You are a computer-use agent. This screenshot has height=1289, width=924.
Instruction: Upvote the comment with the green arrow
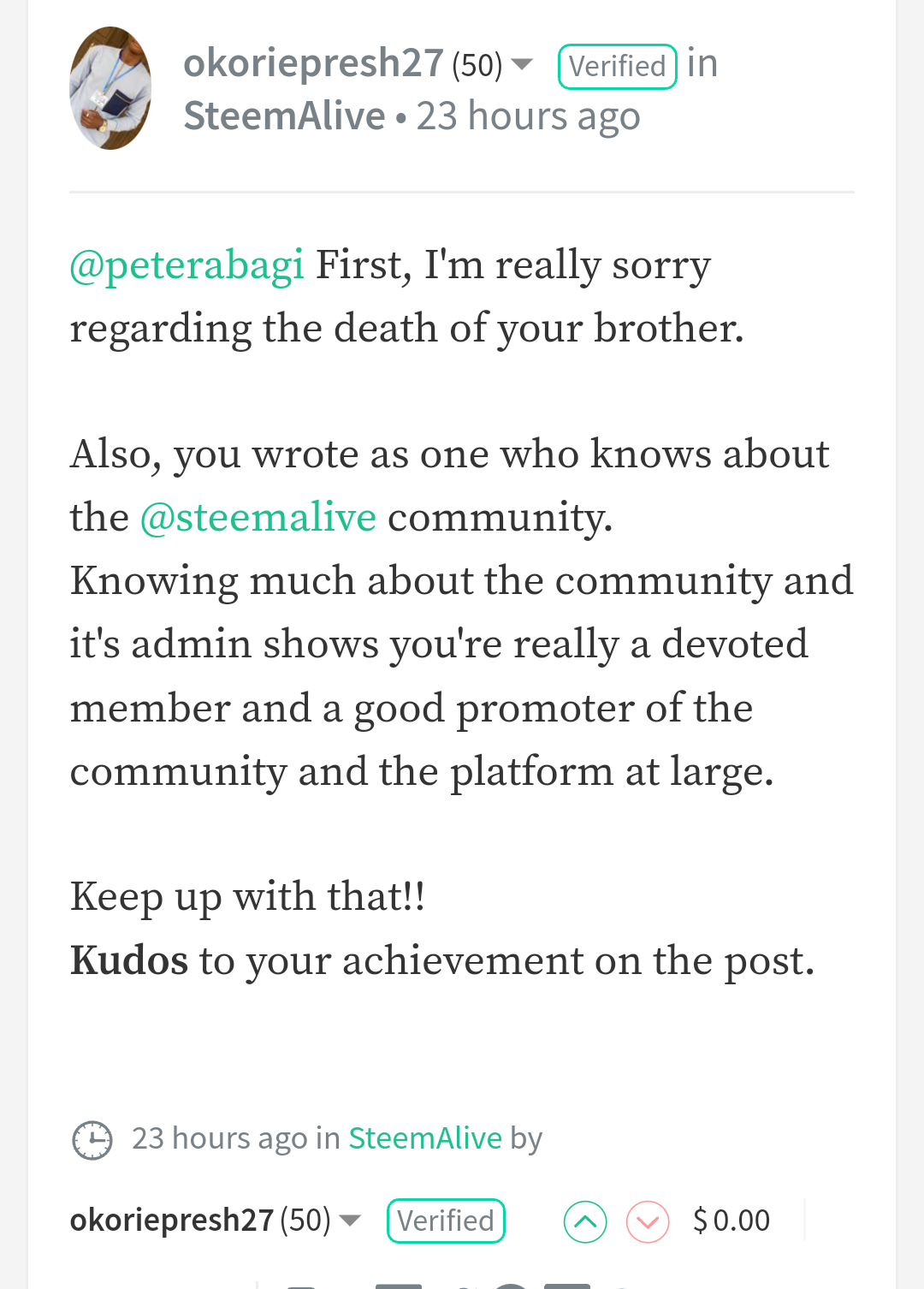click(585, 1221)
